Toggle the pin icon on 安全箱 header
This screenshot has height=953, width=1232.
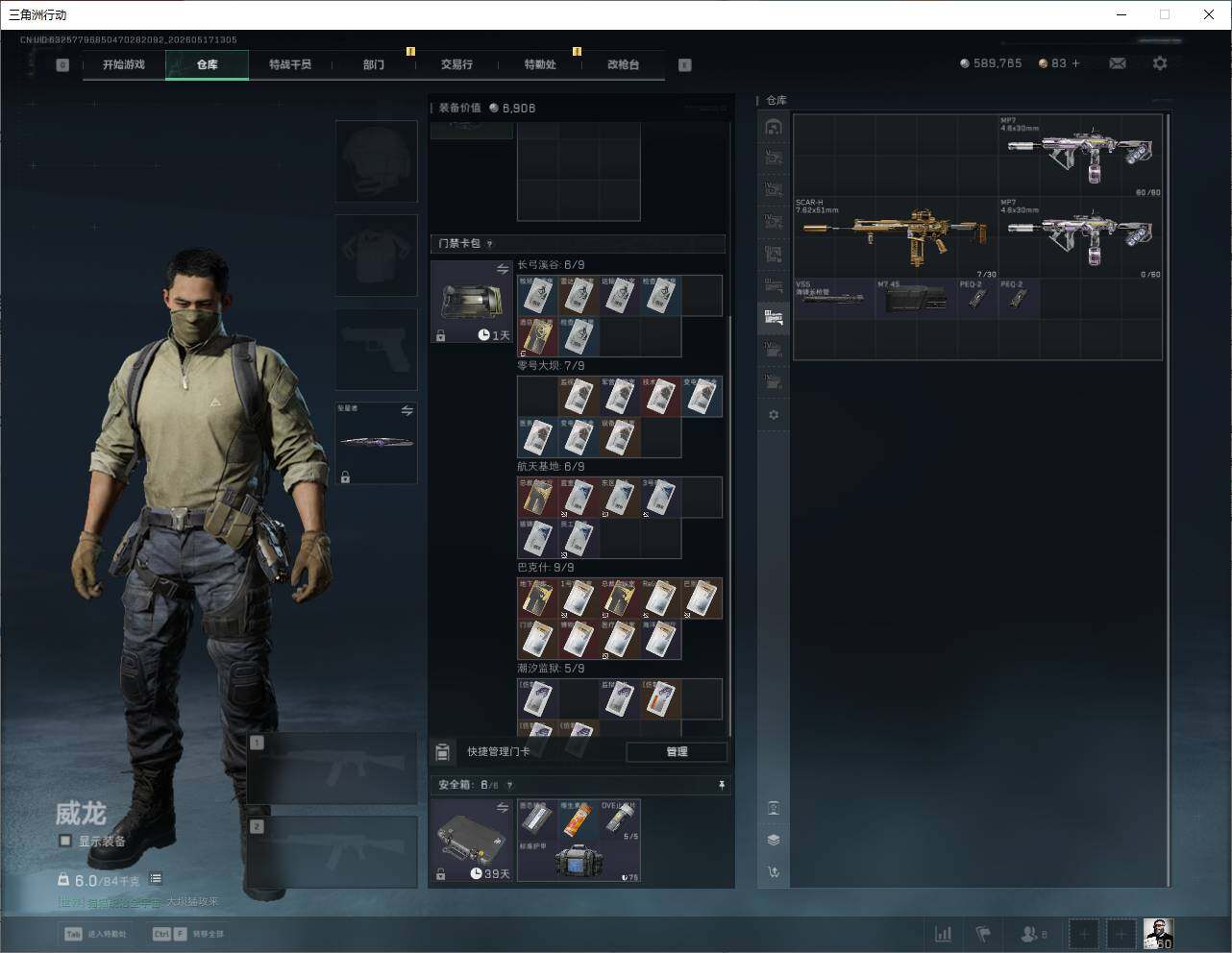point(722,785)
